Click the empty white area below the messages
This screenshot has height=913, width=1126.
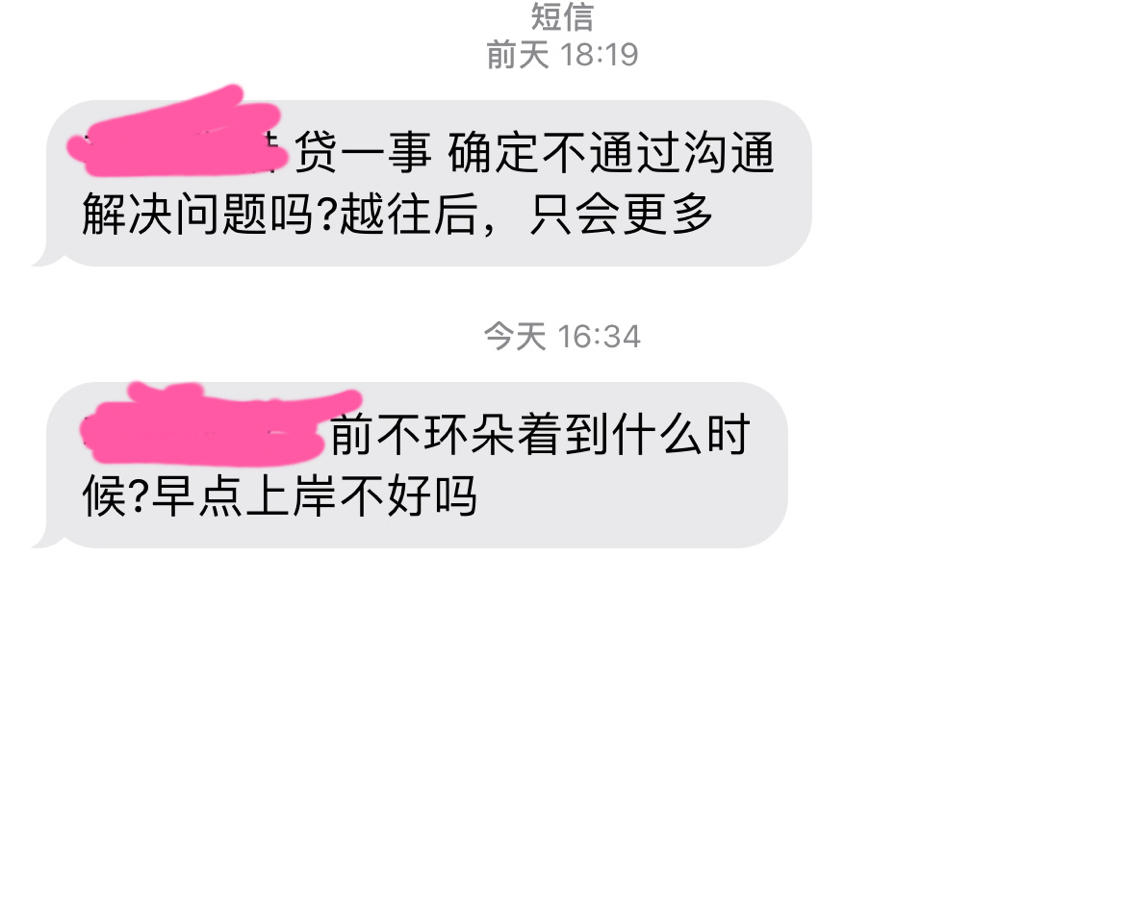562,726
